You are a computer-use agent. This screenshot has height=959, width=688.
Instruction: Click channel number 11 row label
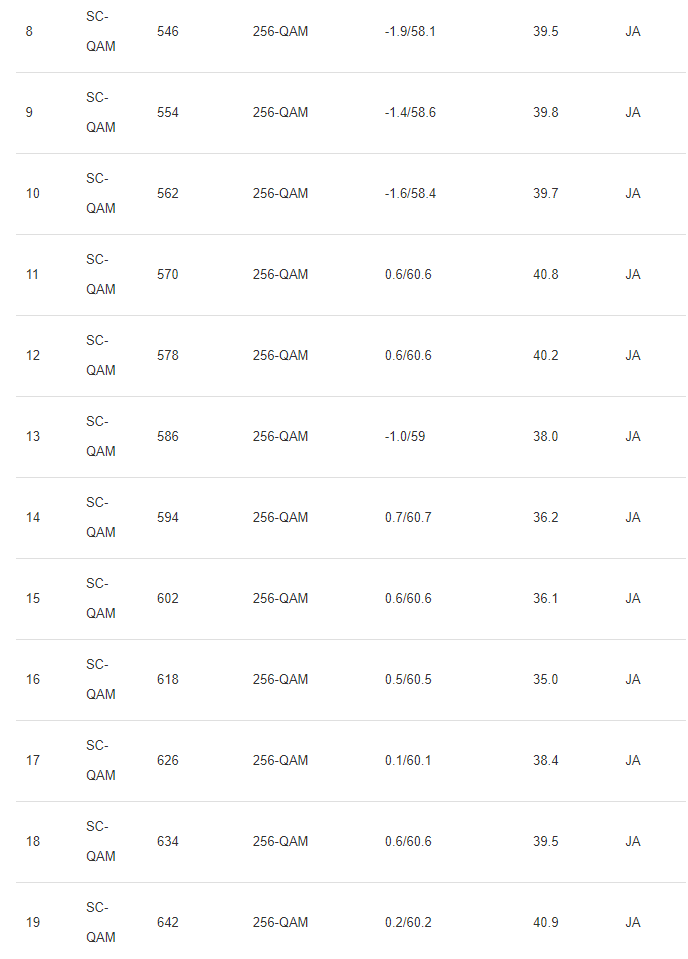click(32, 275)
